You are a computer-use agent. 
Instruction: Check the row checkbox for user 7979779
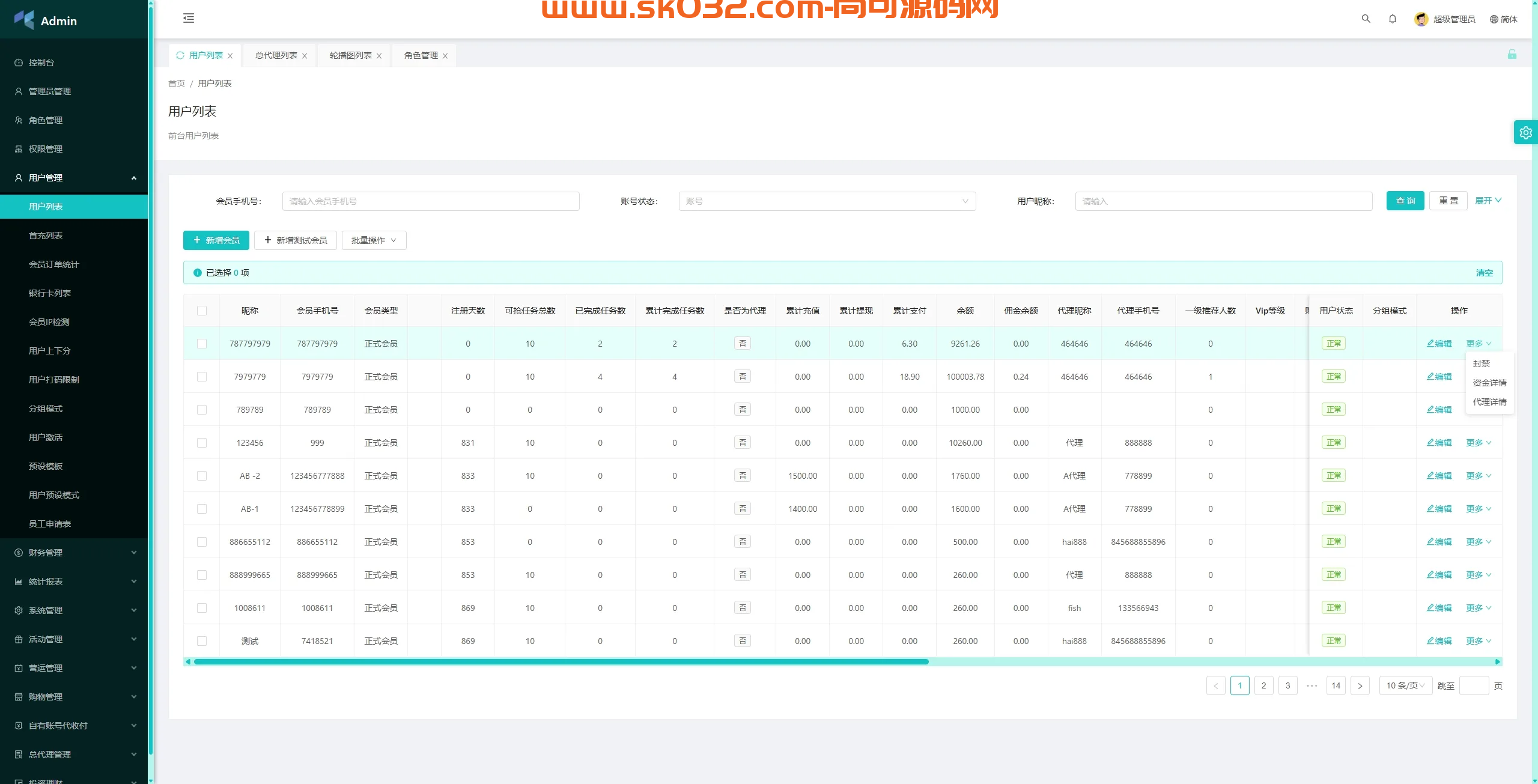(202, 377)
